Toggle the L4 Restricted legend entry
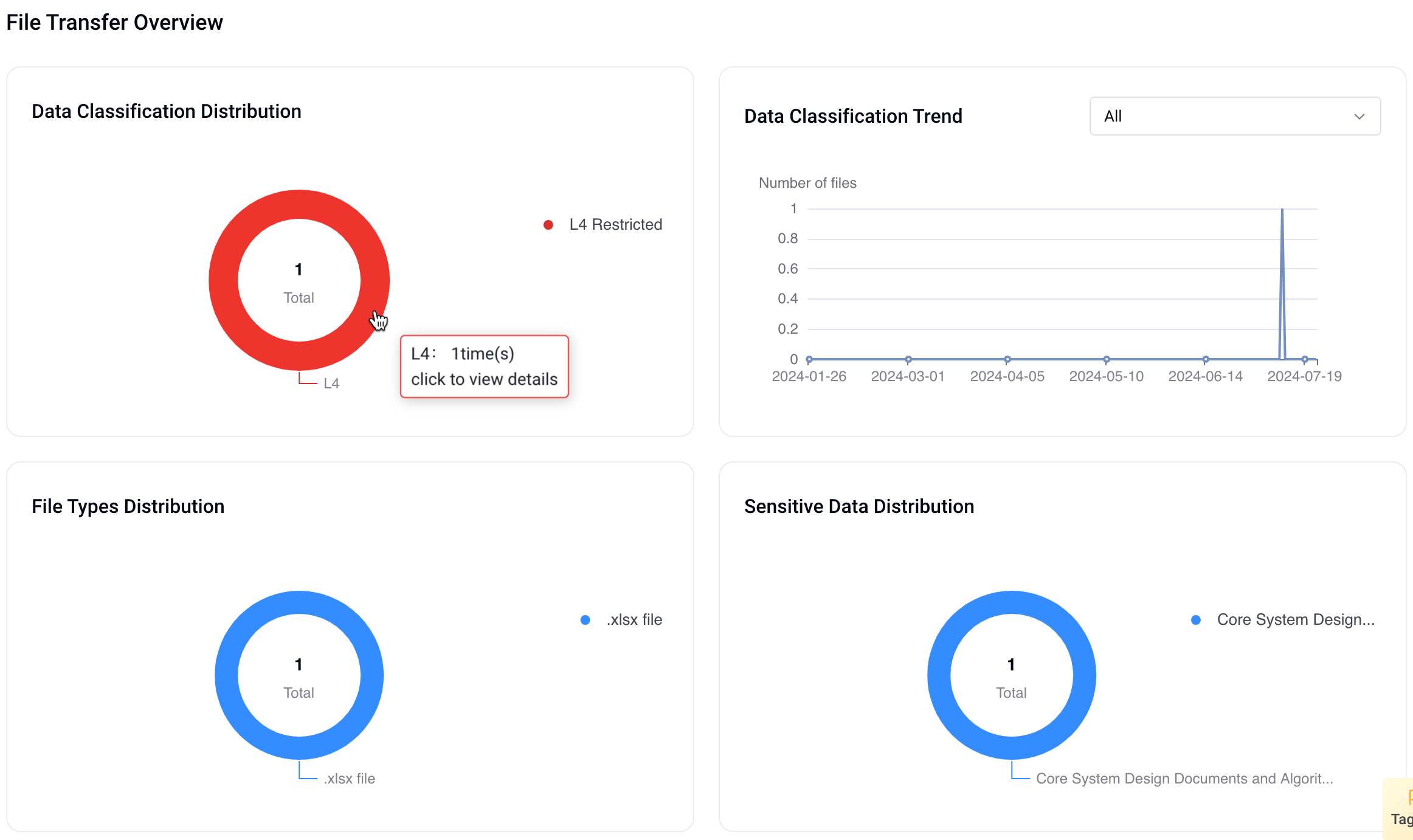The width and height of the screenshot is (1413, 840). 603,225
